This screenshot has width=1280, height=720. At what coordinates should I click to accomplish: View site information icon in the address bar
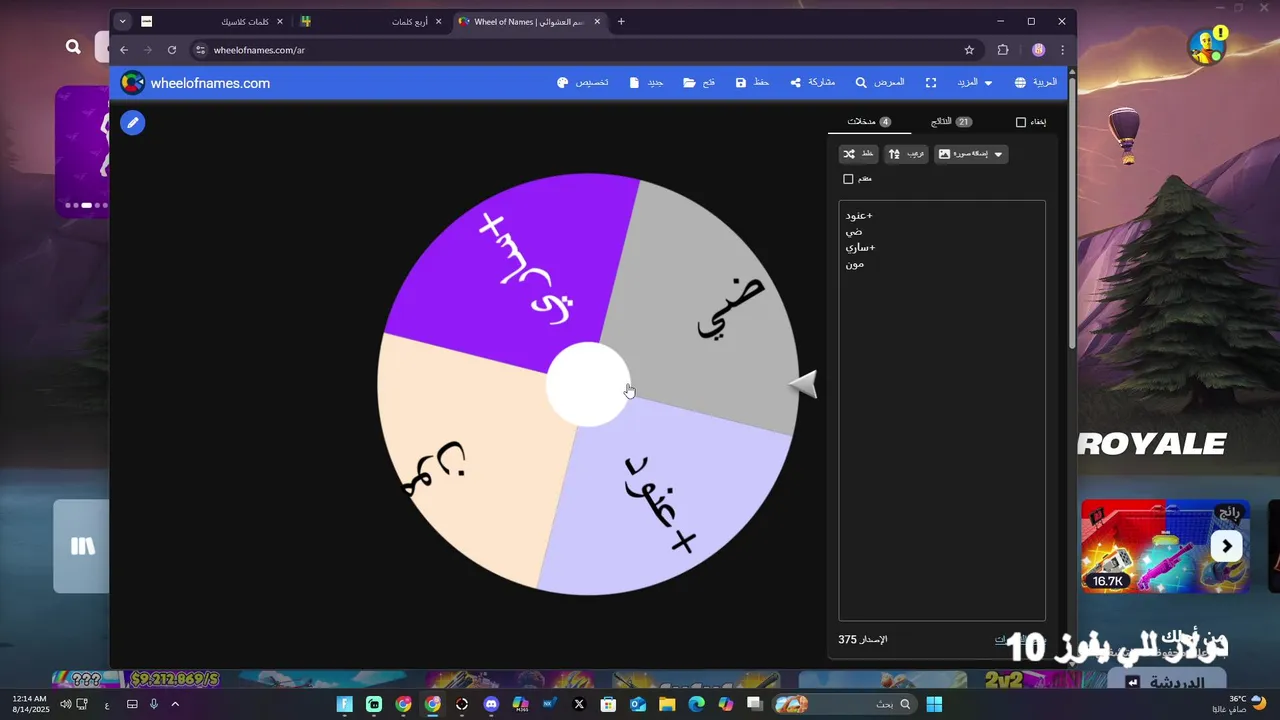(200, 50)
